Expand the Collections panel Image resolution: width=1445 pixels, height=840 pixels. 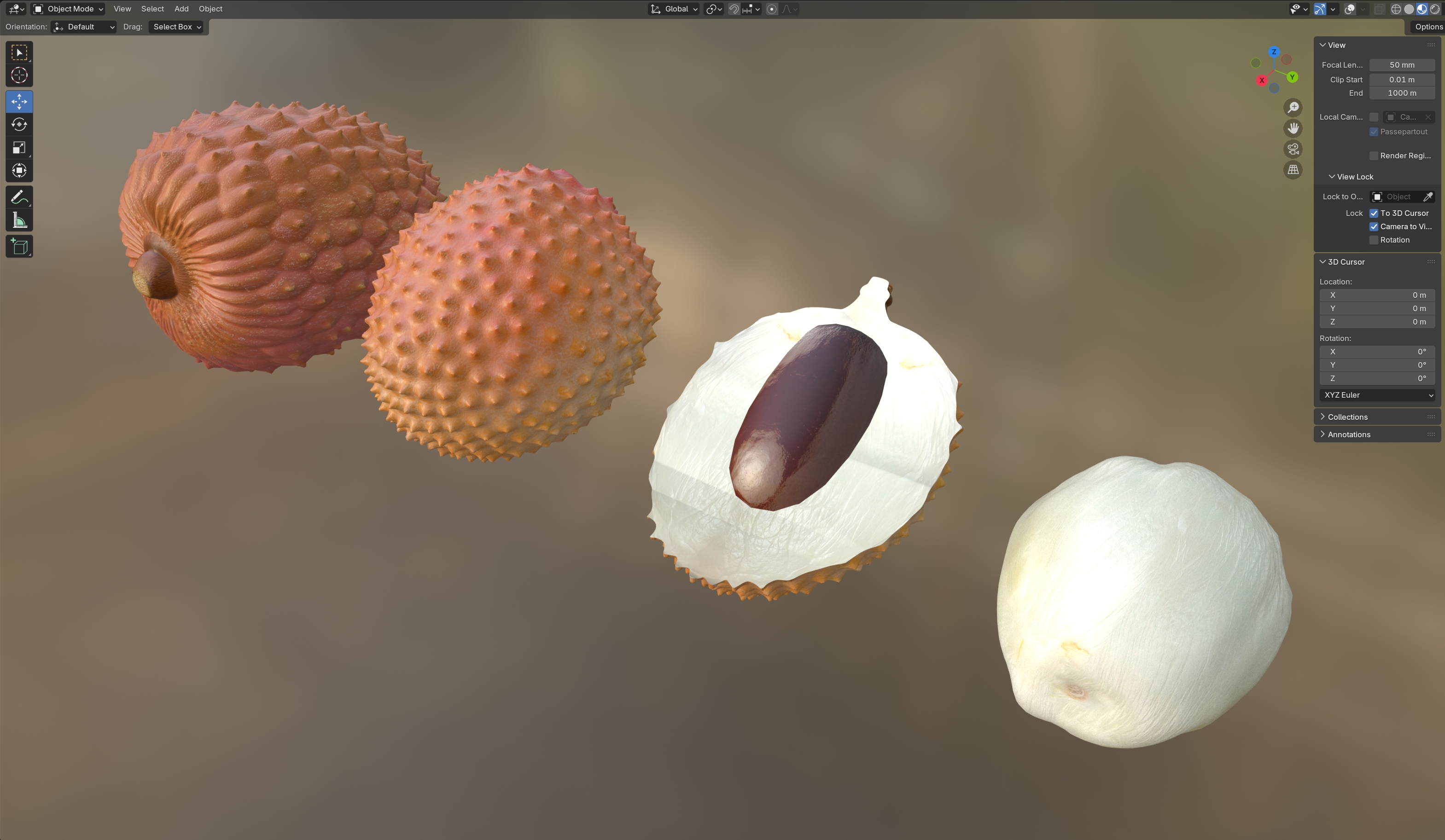[x=1347, y=417]
